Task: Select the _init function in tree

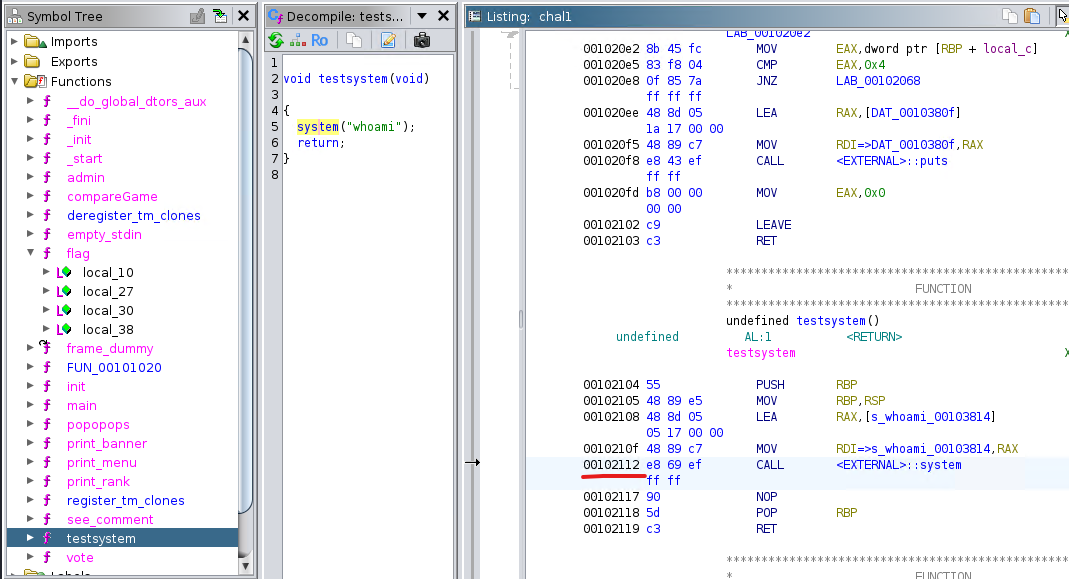Action: click(x=79, y=140)
